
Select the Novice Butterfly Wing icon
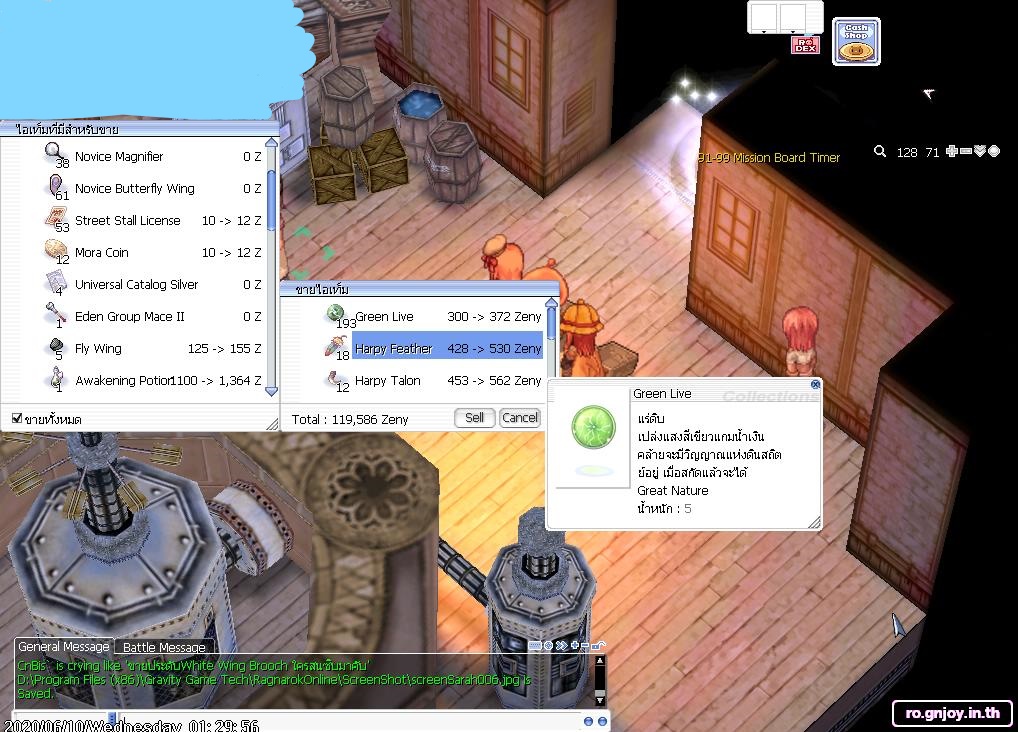[x=56, y=188]
